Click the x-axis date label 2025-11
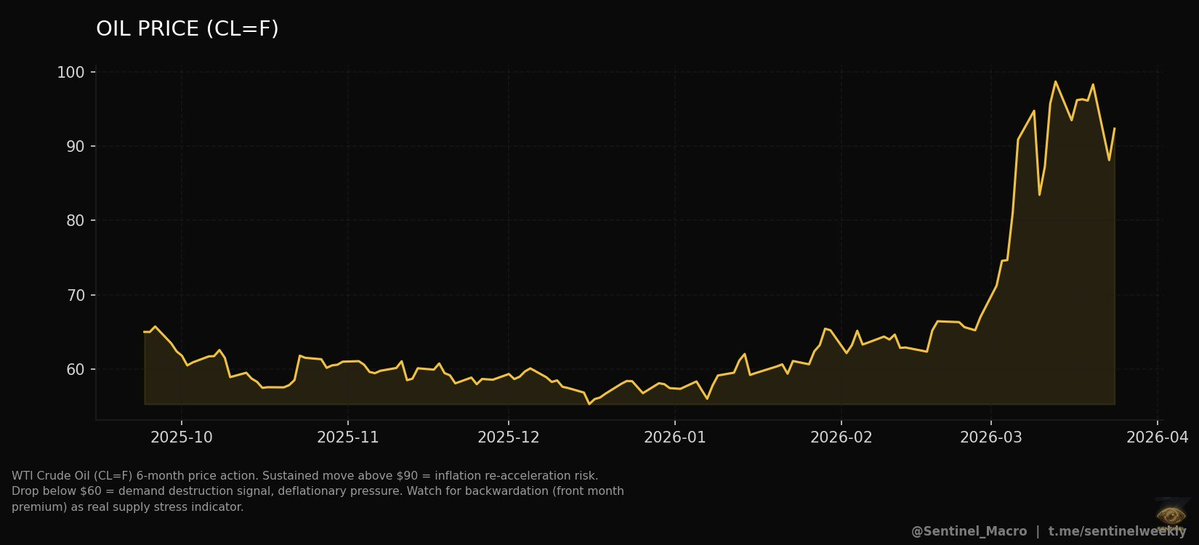1199x545 pixels. [x=348, y=437]
